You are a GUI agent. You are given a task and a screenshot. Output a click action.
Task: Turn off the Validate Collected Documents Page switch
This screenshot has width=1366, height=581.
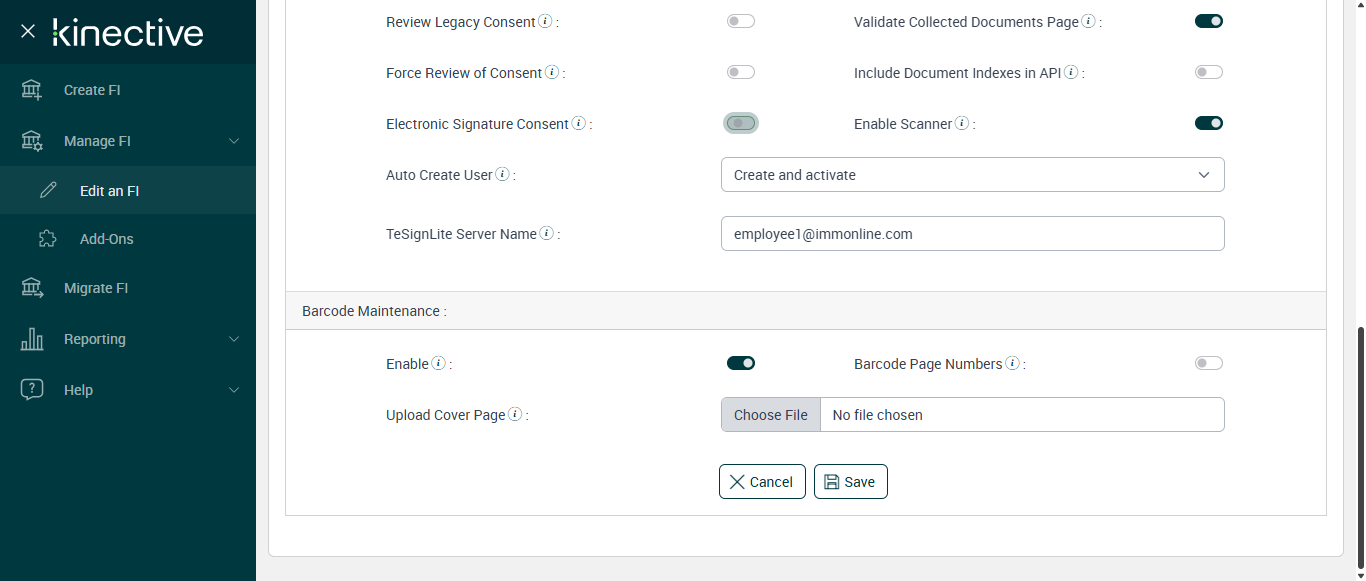[1209, 21]
